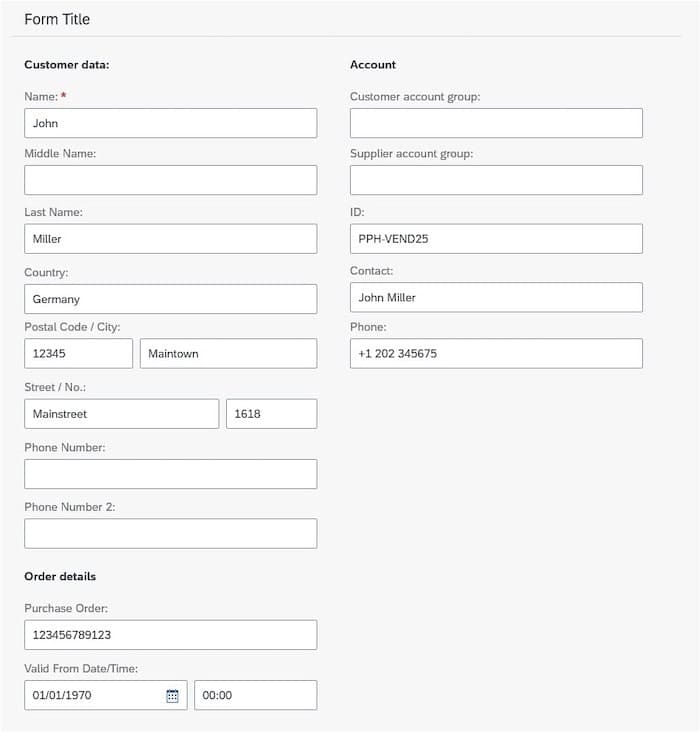Click the Street / No.: label
Image resolution: width=700 pixels, height=732 pixels.
(x=55, y=387)
